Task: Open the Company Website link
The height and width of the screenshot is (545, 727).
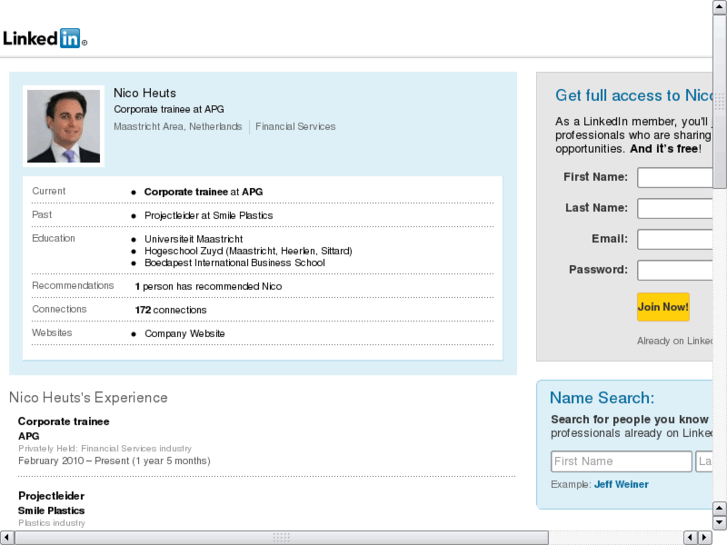Action: click(x=185, y=333)
